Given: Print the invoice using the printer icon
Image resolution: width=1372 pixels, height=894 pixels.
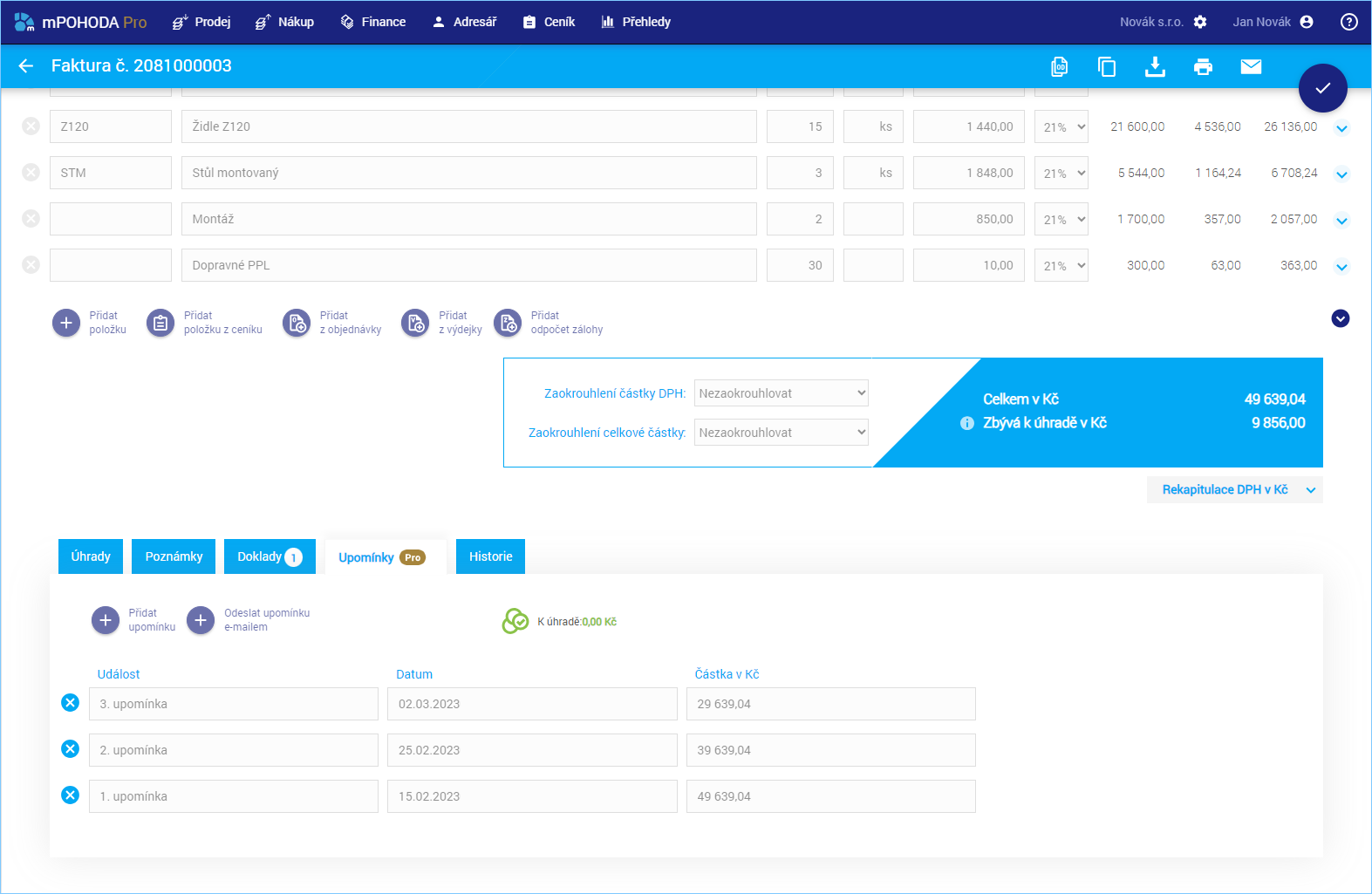Looking at the screenshot, I should [x=1203, y=66].
